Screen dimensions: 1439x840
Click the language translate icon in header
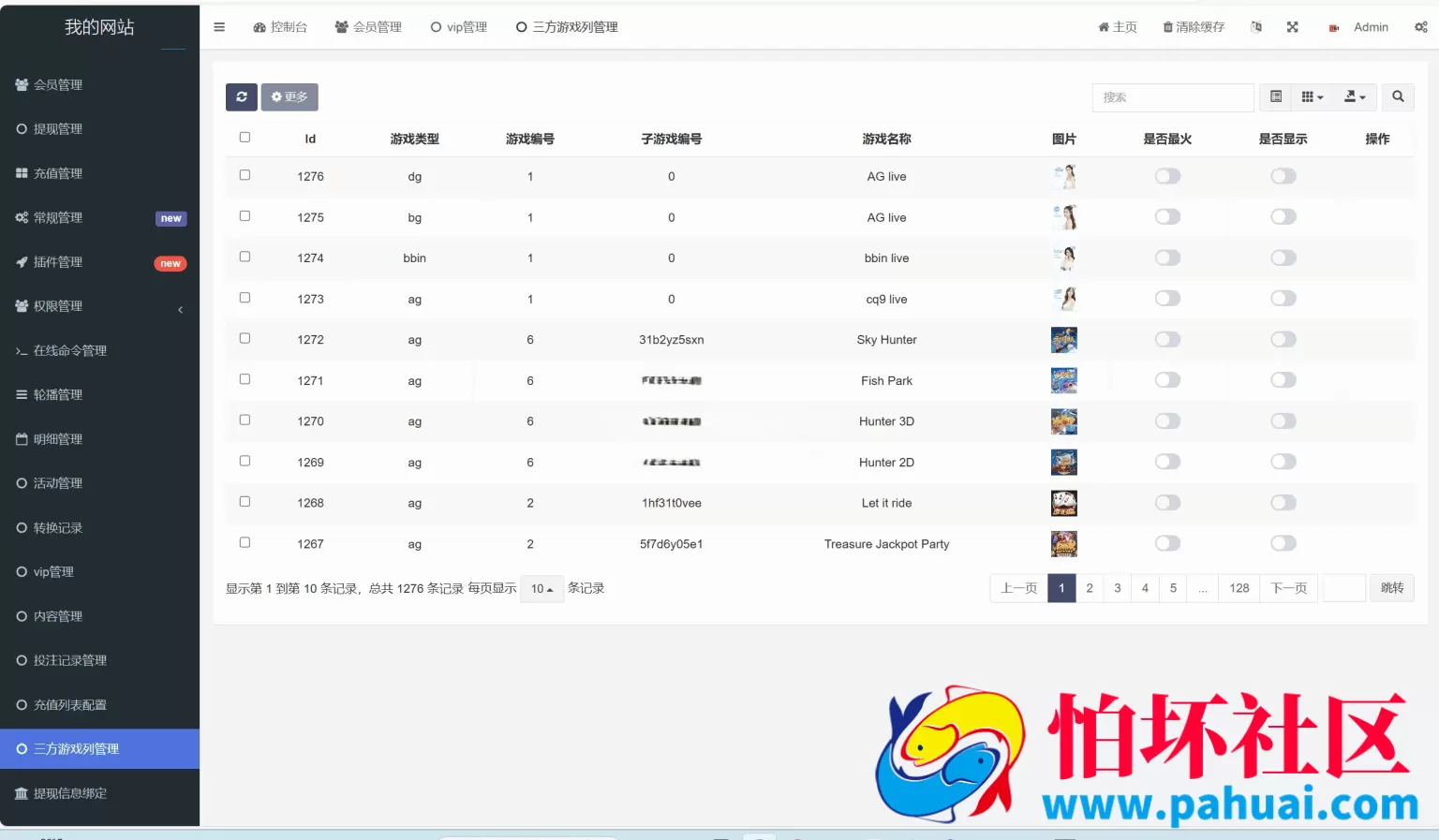[1256, 27]
